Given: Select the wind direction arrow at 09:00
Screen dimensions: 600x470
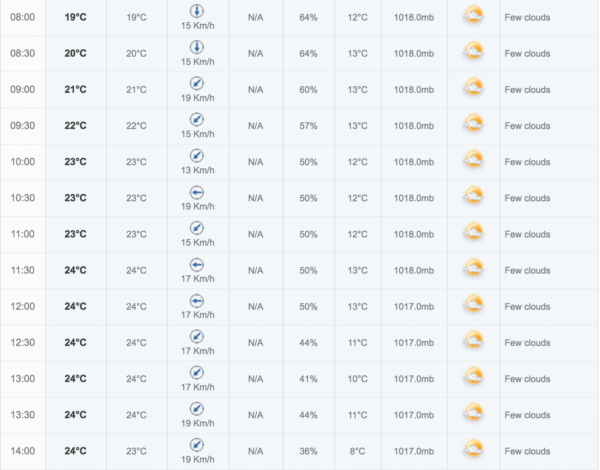Looking at the screenshot, I should (197, 83).
